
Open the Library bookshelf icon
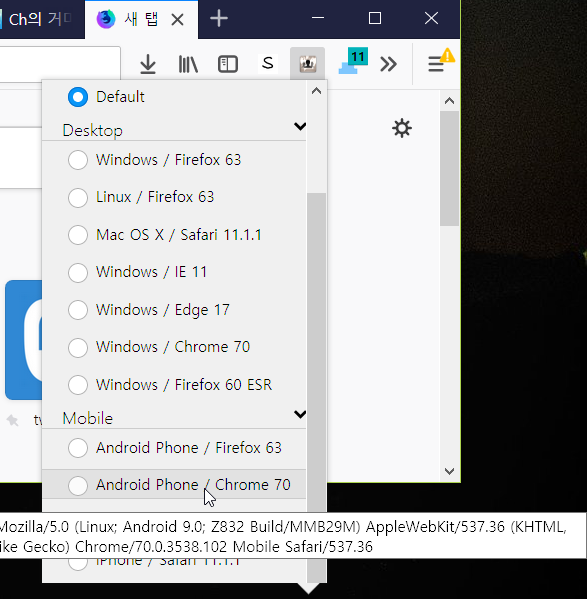pyautogui.click(x=188, y=64)
